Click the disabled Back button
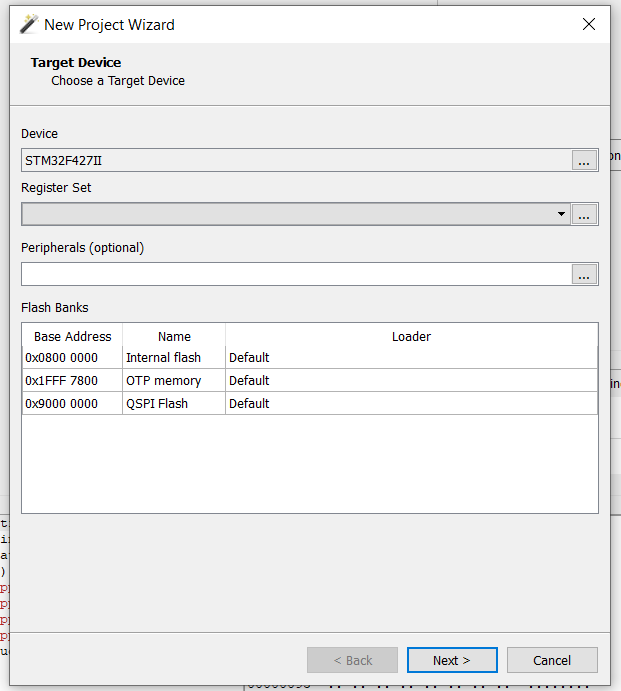 [x=353, y=660]
